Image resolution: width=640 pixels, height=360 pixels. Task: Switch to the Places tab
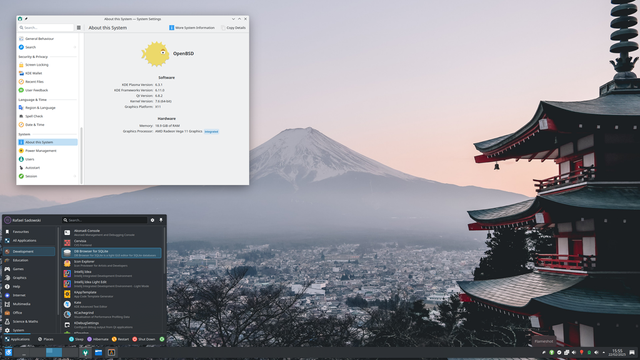[x=46, y=339]
